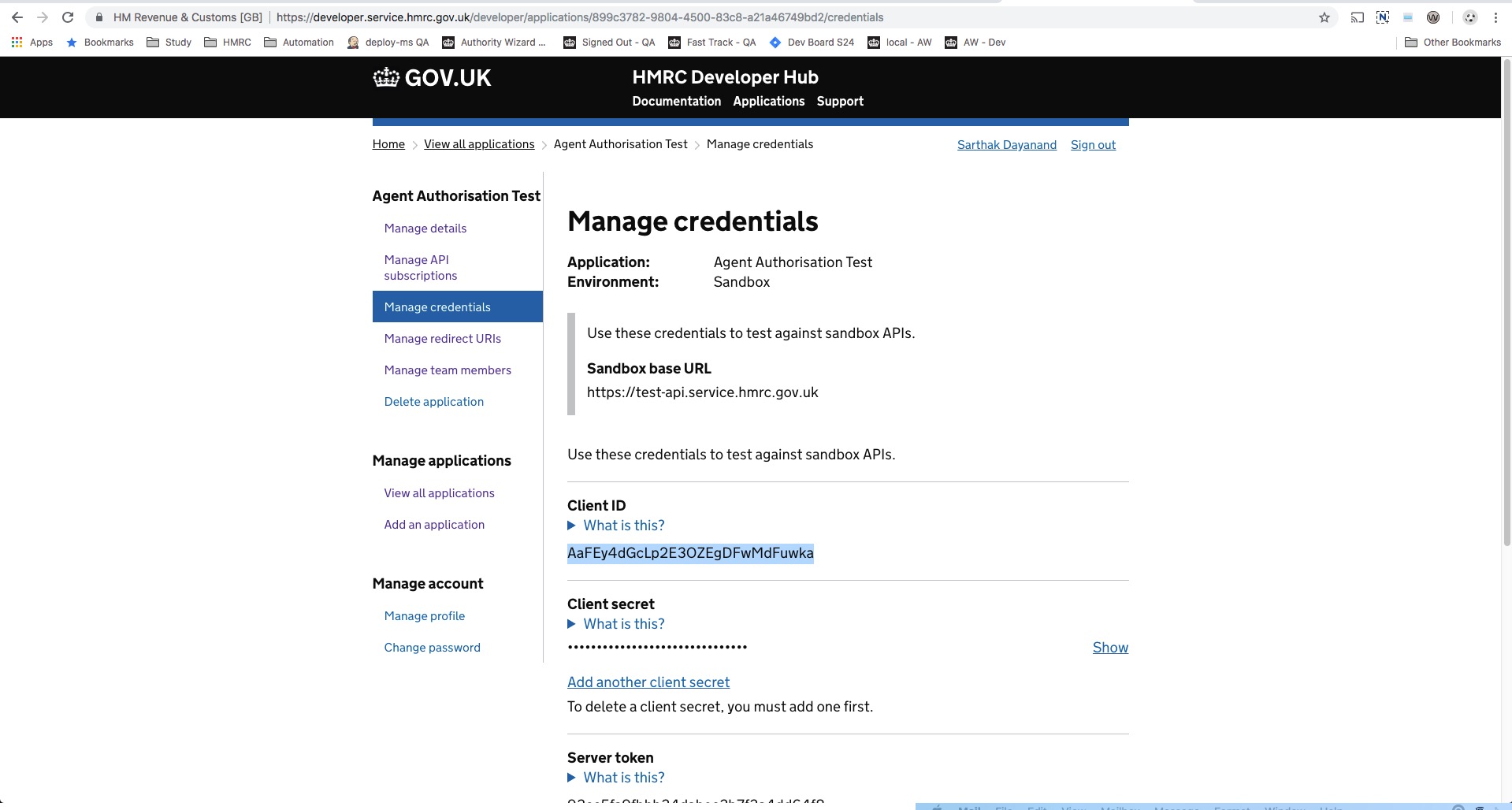The image size is (1512, 810).
Task: Click Add another client secret
Action: (x=648, y=682)
